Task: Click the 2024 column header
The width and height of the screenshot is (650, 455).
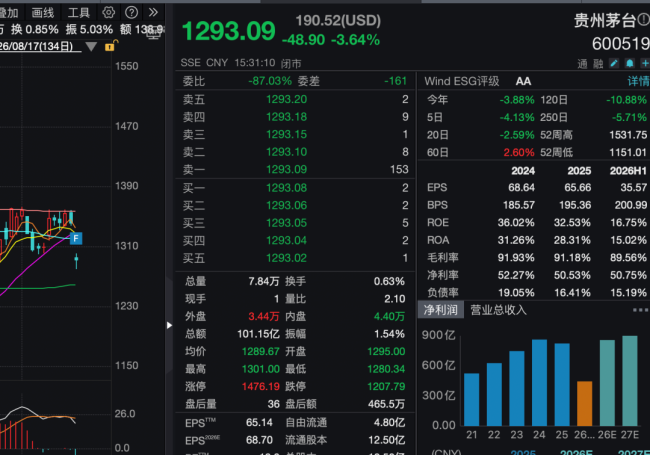Action: click(523, 171)
